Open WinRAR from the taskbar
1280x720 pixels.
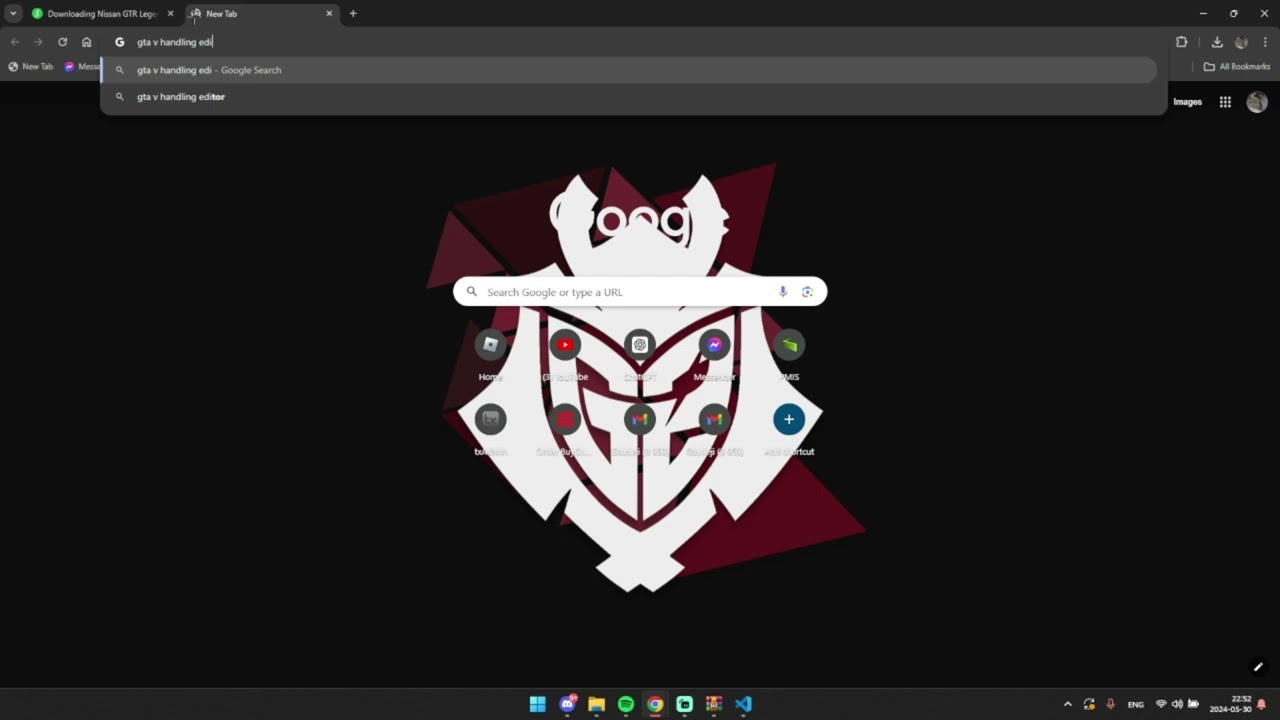pyautogui.click(x=714, y=704)
